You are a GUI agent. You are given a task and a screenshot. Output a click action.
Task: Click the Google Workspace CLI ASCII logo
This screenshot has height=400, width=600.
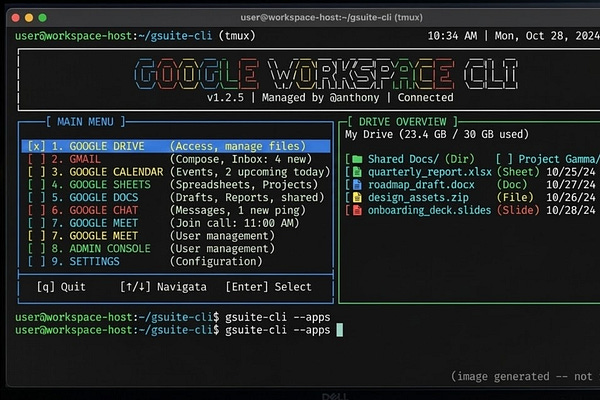click(x=326, y=73)
